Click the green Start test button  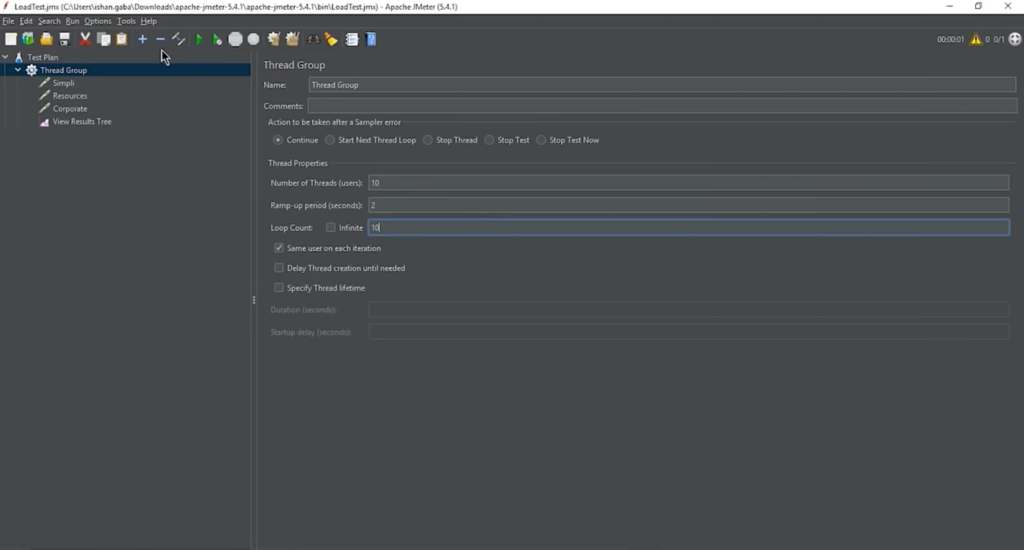[199, 39]
